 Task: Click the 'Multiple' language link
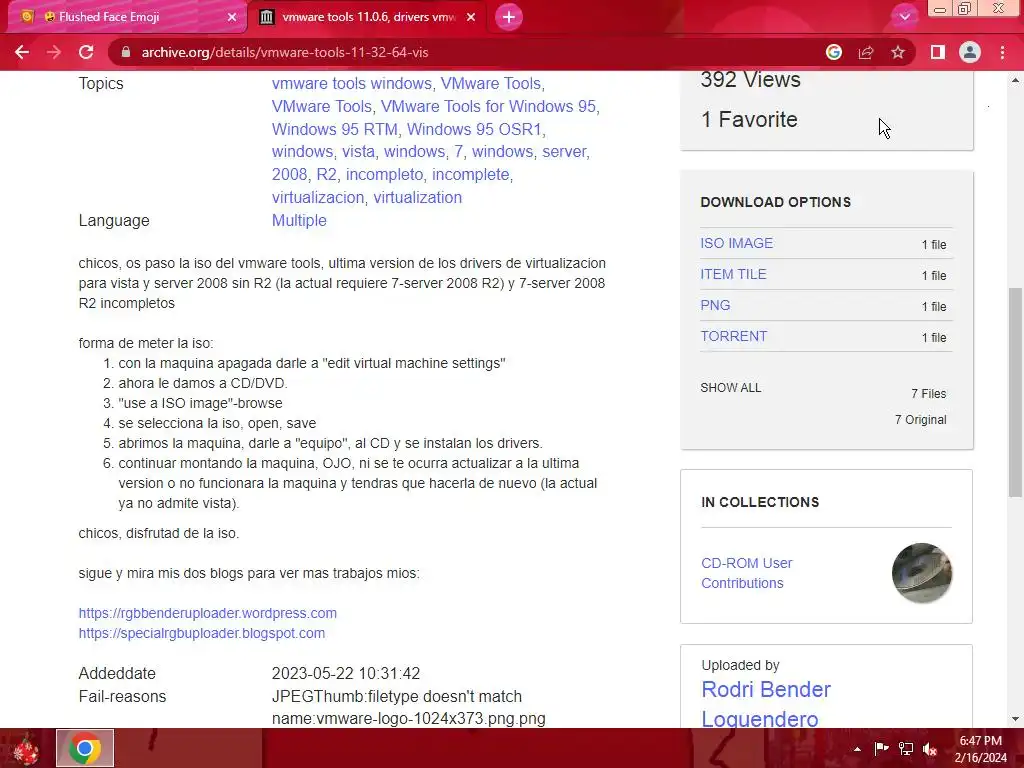point(299,220)
